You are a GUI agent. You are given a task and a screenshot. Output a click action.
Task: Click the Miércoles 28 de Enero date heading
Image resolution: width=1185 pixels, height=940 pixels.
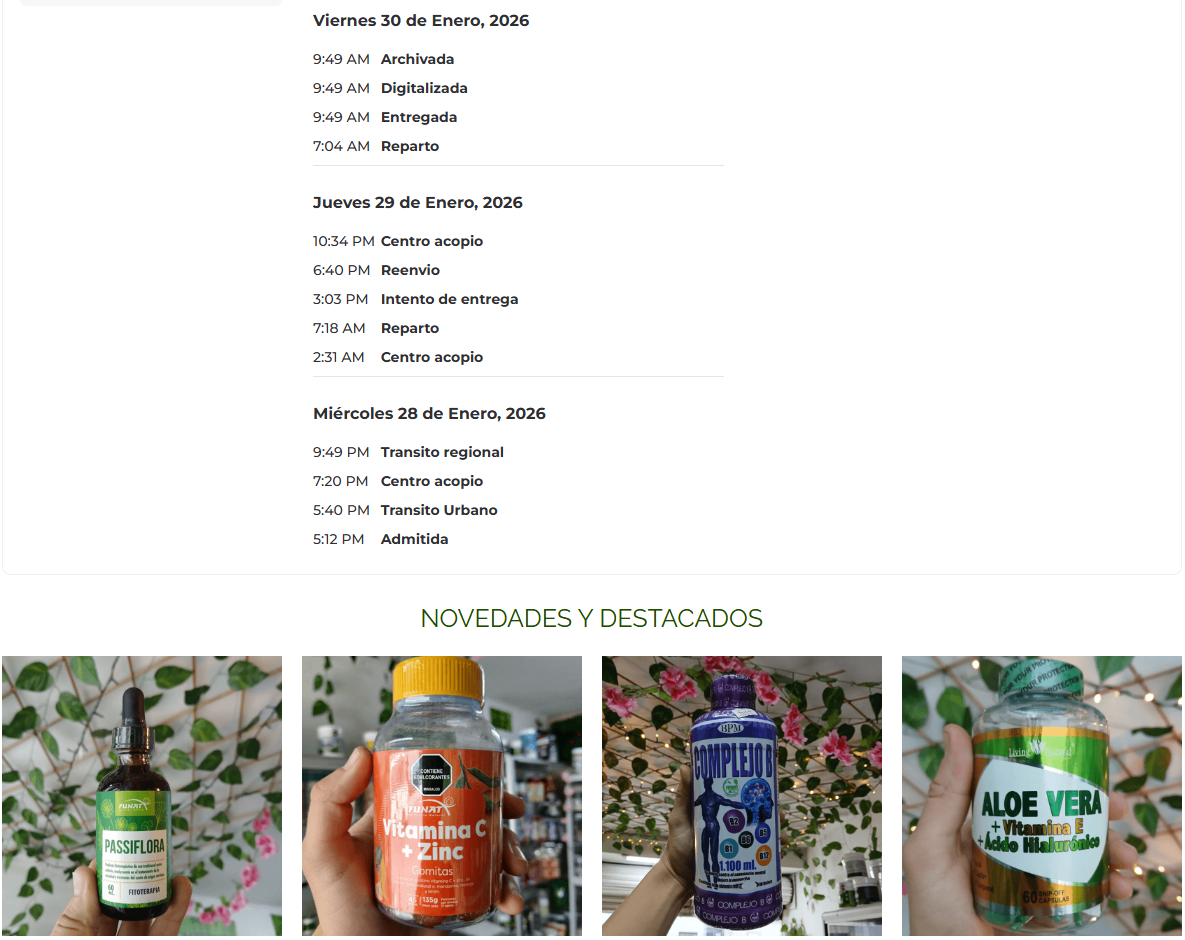[429, 413]
